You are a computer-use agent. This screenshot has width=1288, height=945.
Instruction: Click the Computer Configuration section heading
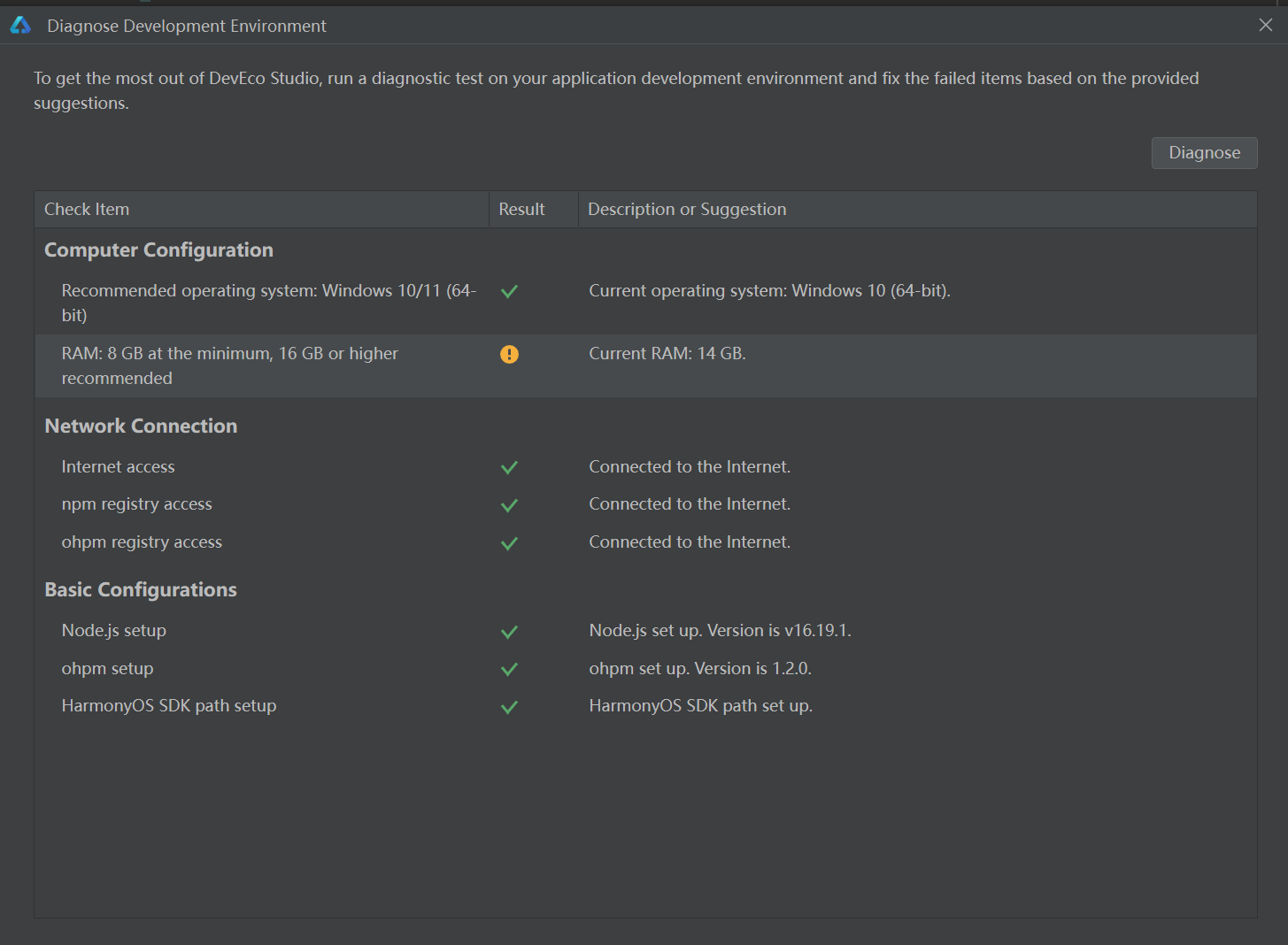click(x=158, y=250)
